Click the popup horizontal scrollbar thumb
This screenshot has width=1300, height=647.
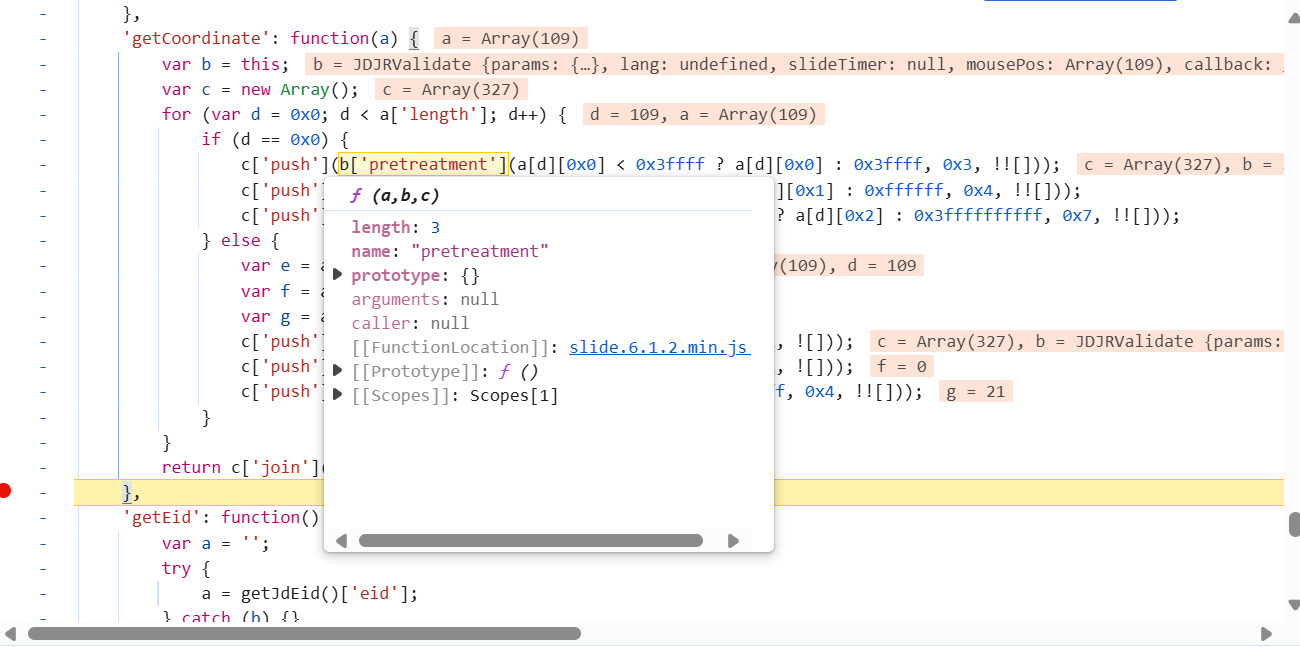[530, 541]
